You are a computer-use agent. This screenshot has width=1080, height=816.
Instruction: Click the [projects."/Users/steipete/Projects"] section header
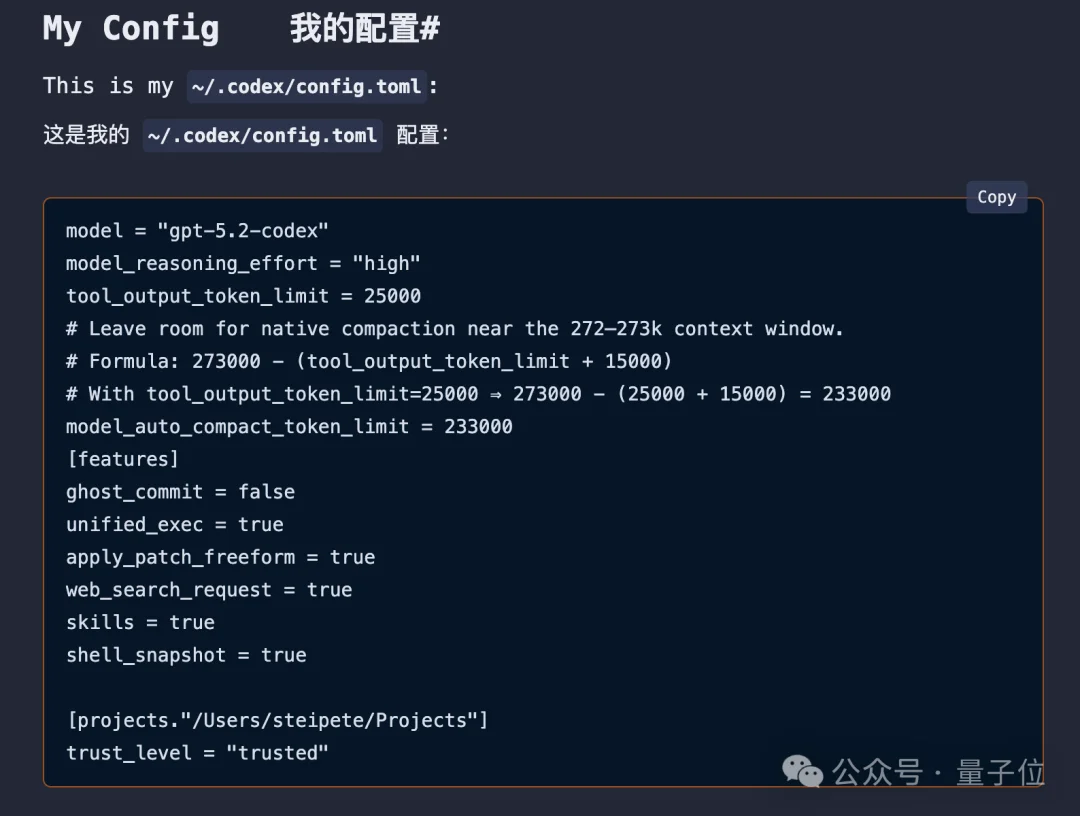276,719
